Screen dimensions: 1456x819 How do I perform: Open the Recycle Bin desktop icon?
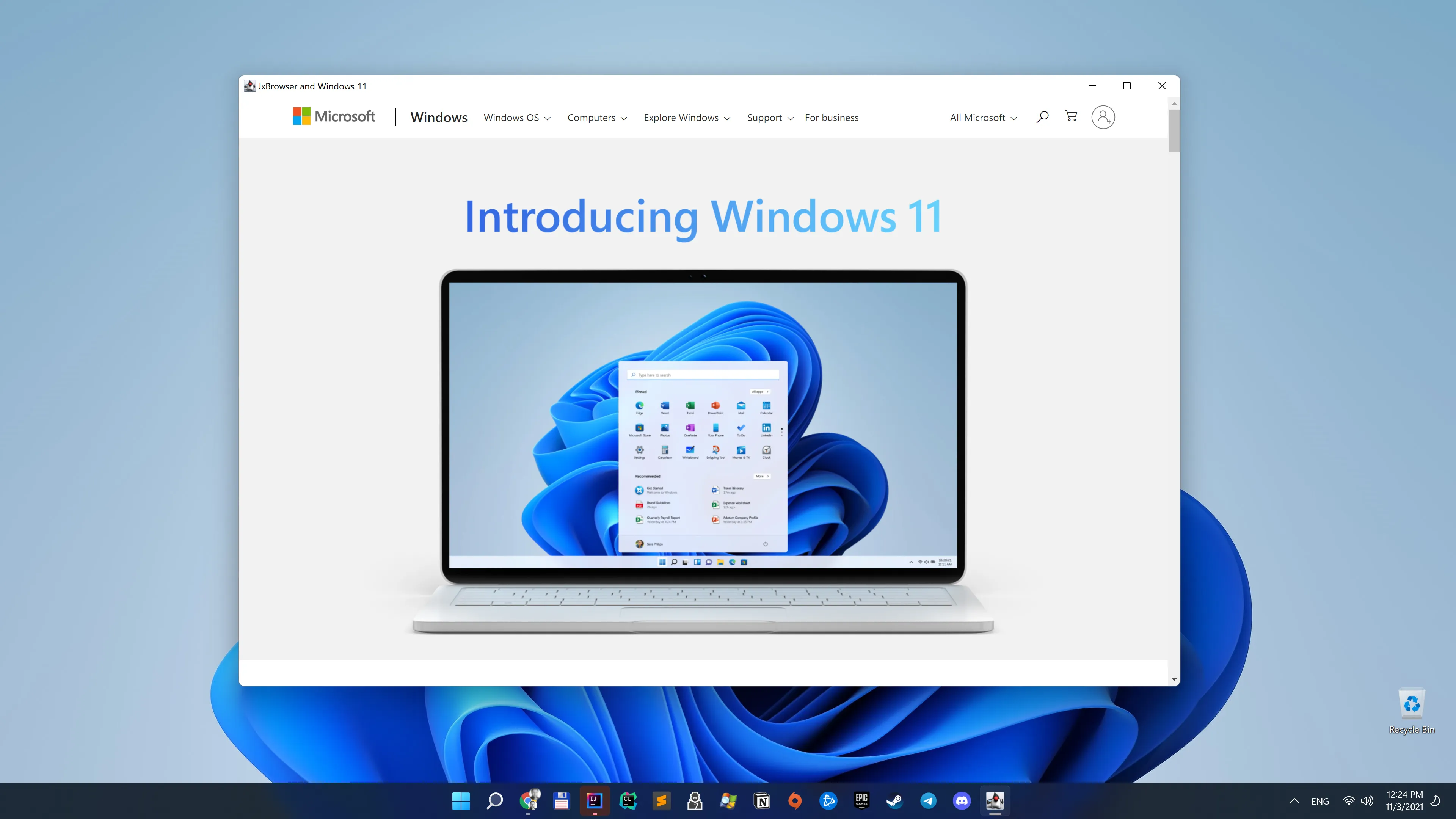1411,711
